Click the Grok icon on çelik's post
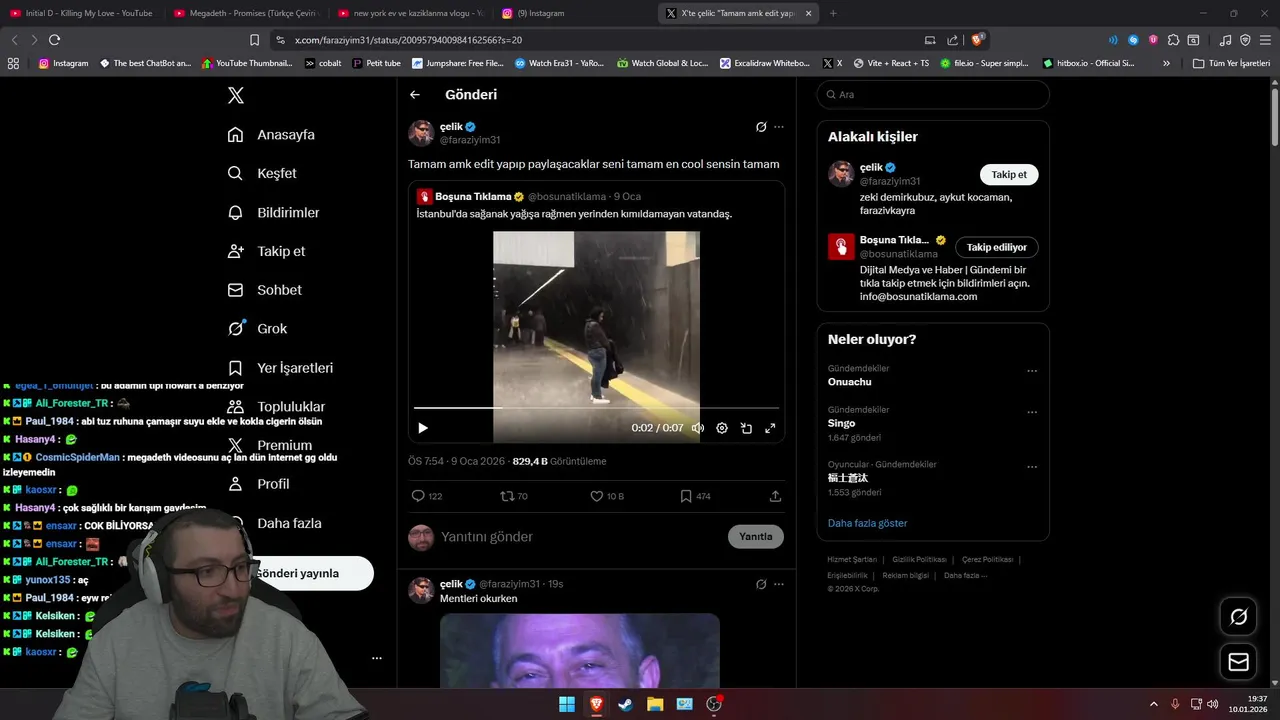This screenshot has height=720, width=1280. click(x=761, y=127)
